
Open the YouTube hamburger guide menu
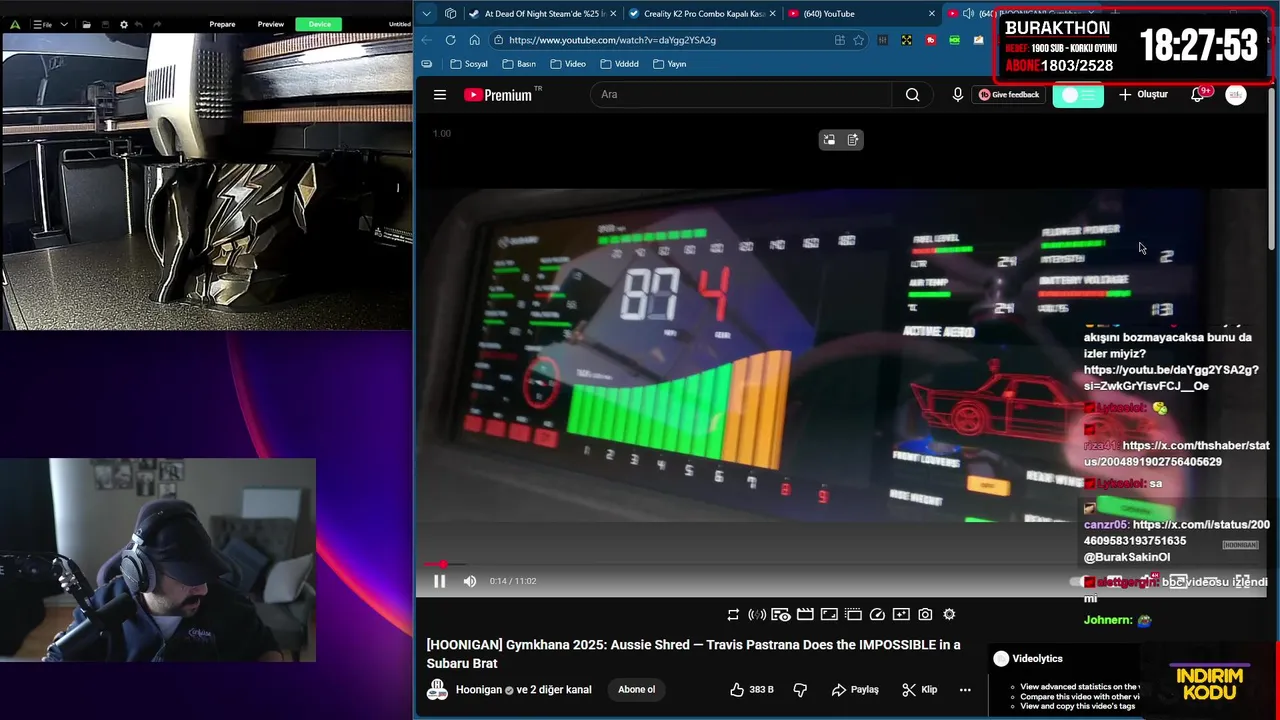440,95
